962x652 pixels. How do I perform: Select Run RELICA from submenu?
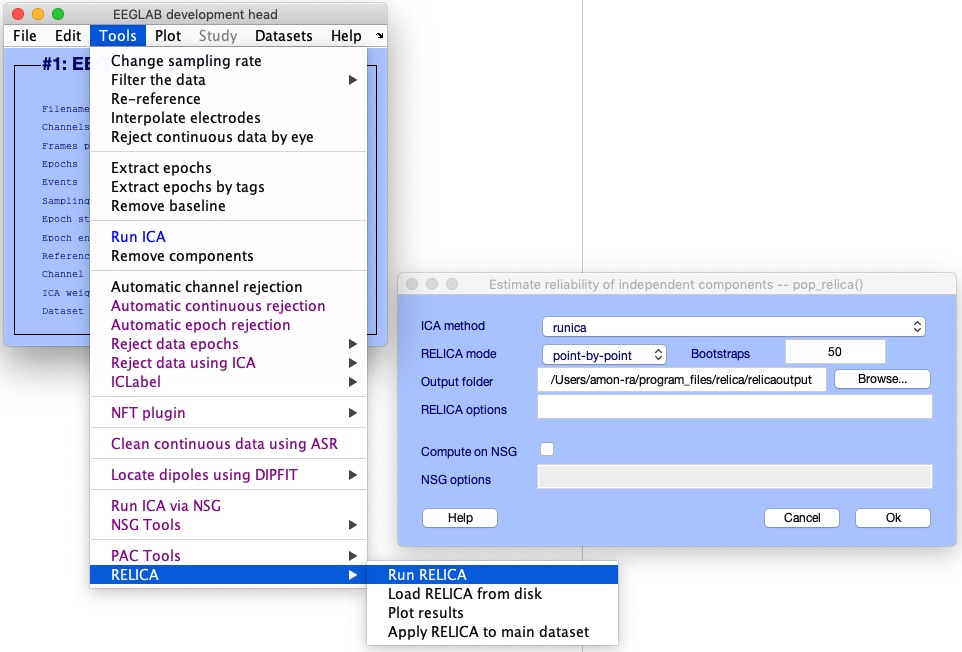[427, 574]
